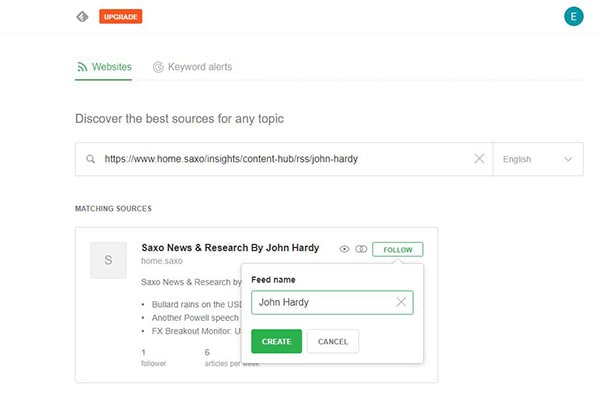
Task: Click the Feedly logo icon
Action: (x=82, y=16)
